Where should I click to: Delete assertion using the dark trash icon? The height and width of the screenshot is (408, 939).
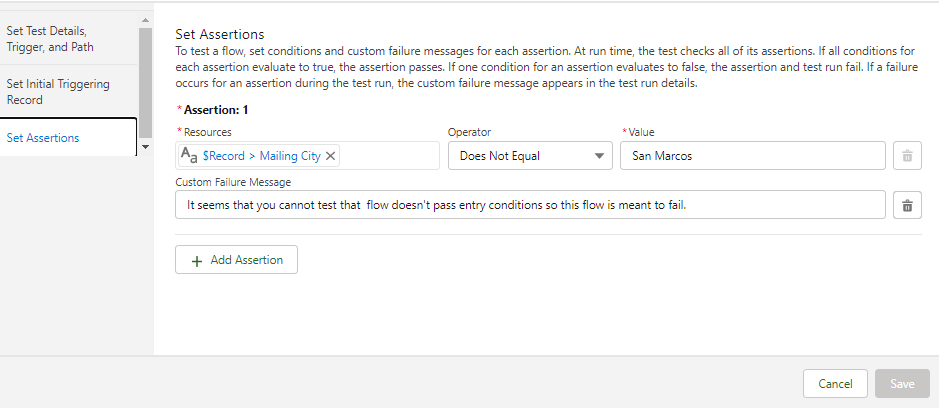tap(907, 205)
